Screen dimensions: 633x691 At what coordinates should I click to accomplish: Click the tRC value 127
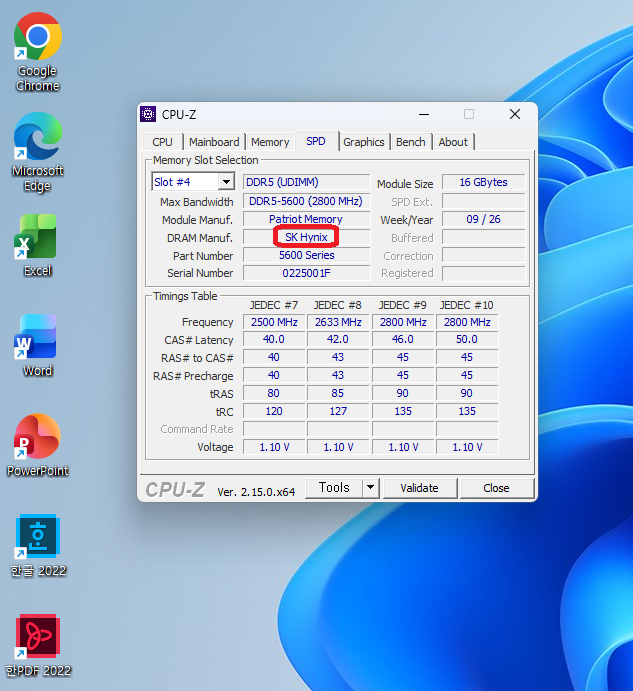pos(338,411)
